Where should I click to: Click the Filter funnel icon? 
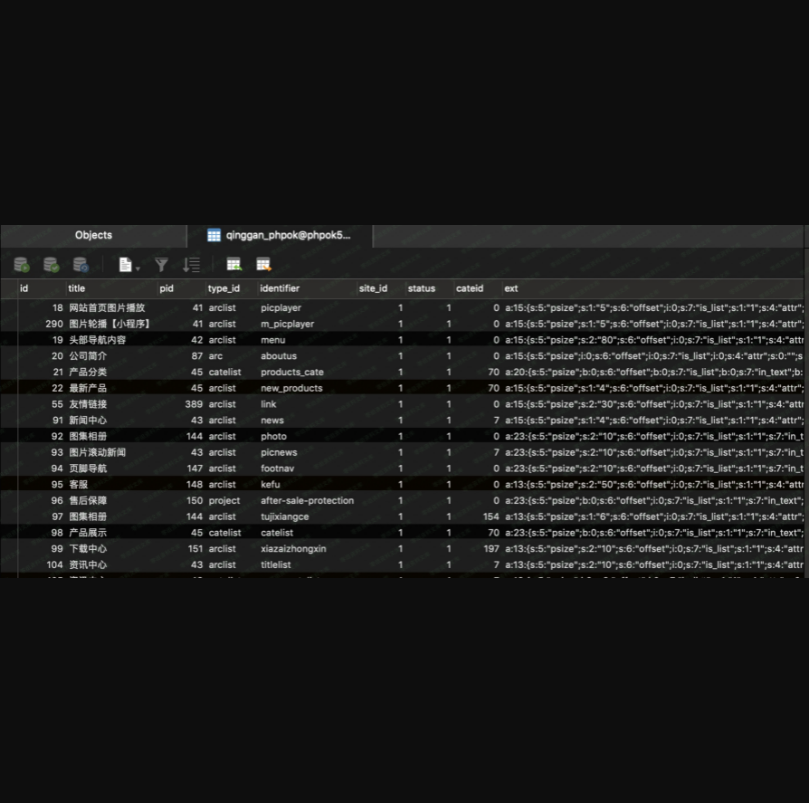click(x=161, y=265)
